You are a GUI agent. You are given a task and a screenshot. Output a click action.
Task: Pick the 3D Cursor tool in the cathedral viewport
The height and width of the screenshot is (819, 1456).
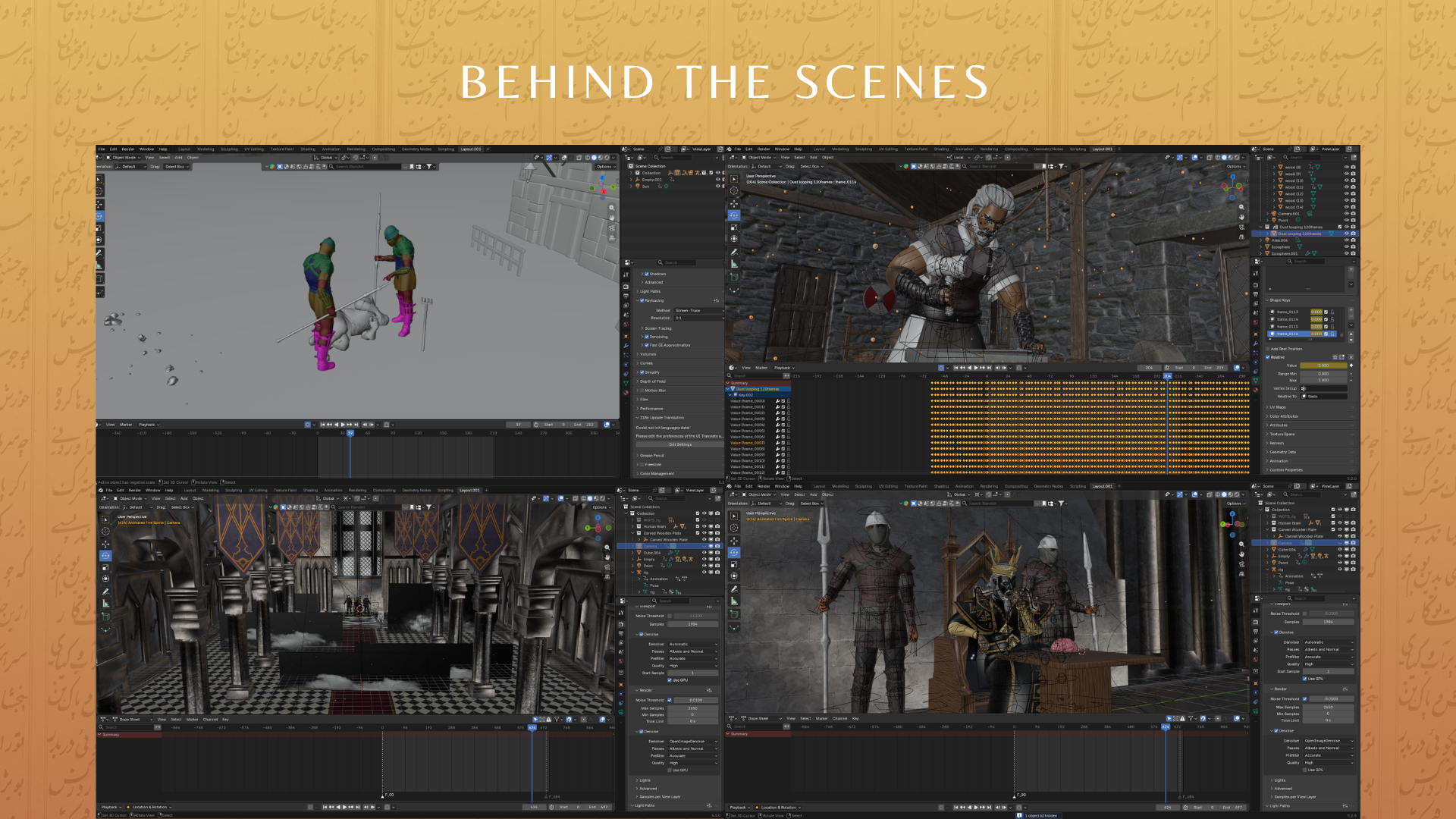[x=105, y=532]
